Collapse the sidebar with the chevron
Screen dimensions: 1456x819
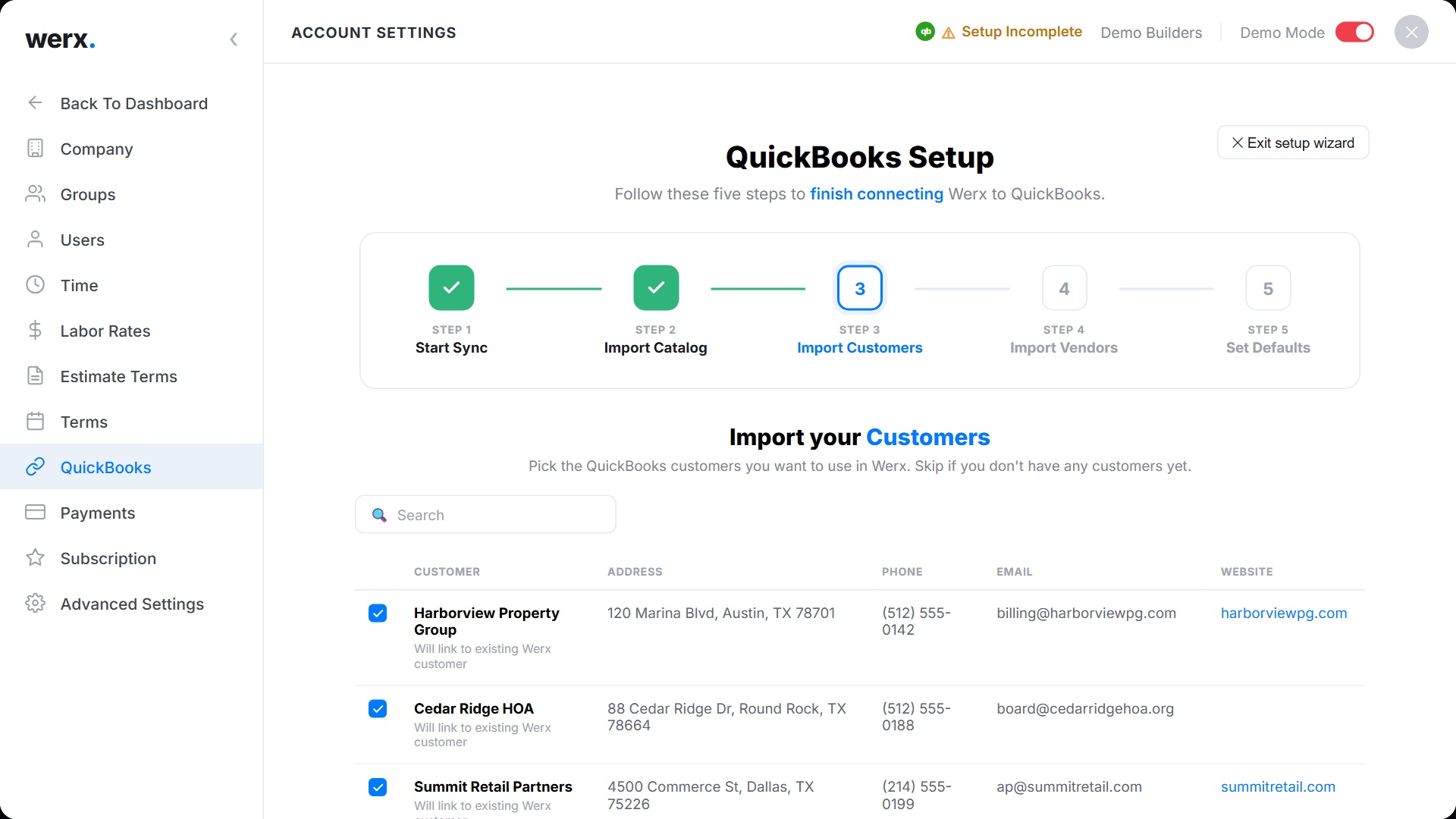234,39
